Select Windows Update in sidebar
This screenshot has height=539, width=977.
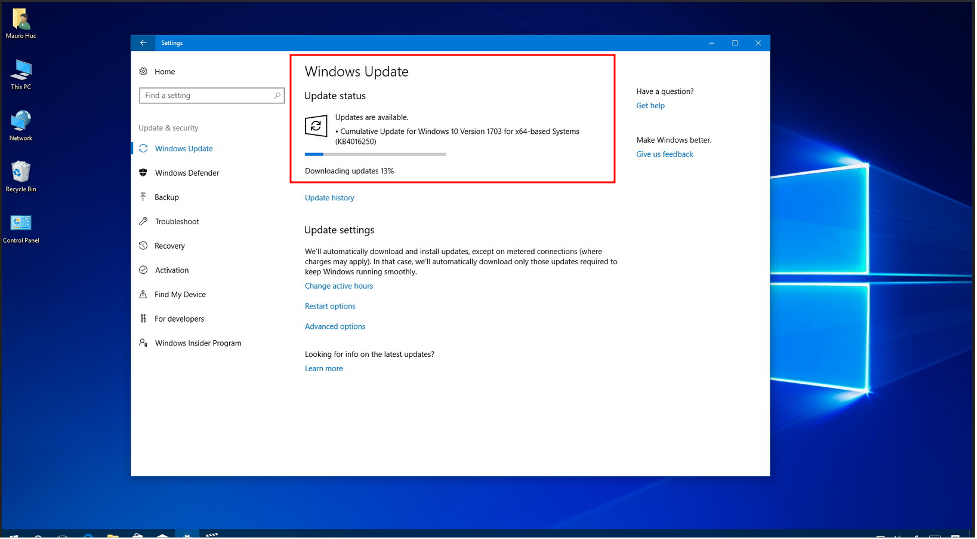pos(184,148)
